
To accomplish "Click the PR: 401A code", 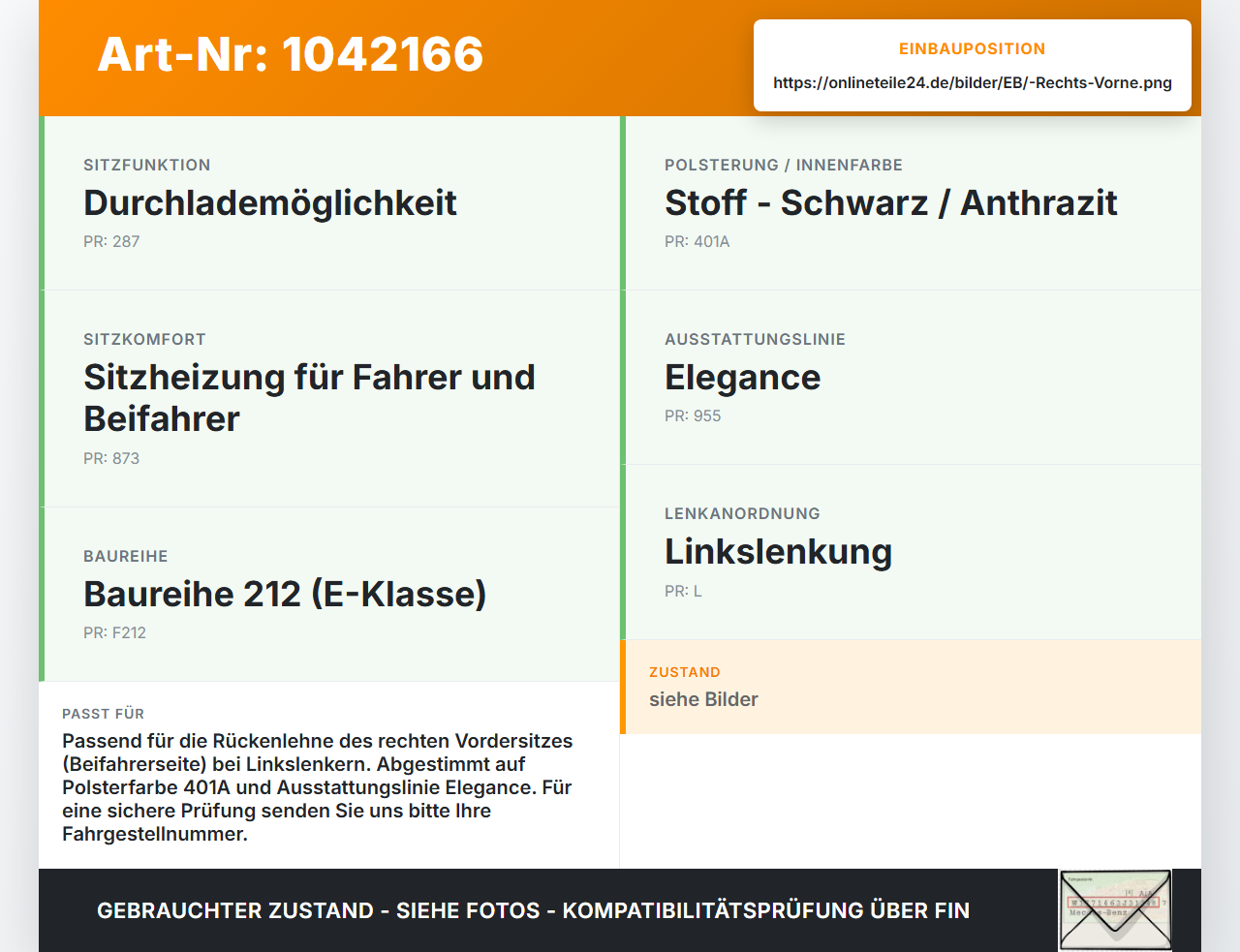I will tap(697, 241).
